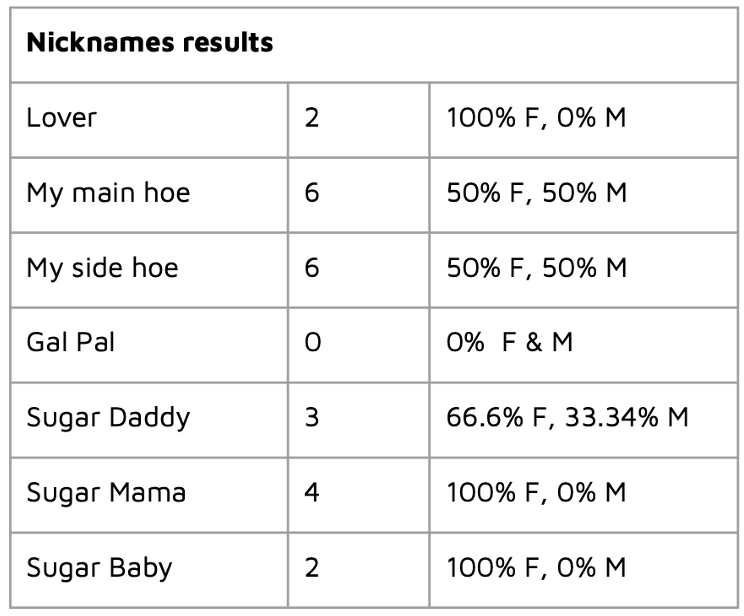
Task: Select the "66.6% F, 33.34% M" cell
Action: [x=567, y=417]
